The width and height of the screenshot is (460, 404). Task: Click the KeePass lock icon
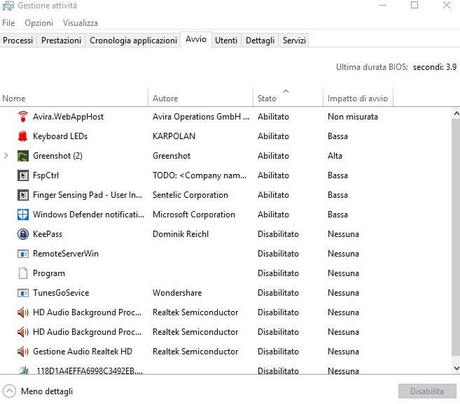(23, 234)
